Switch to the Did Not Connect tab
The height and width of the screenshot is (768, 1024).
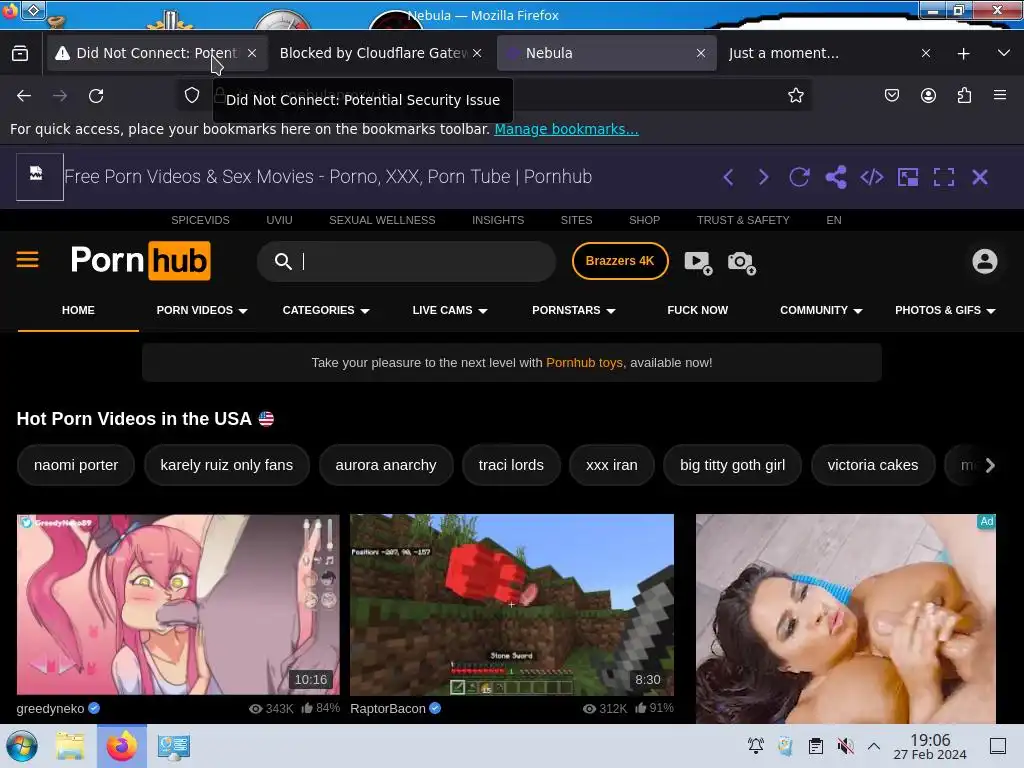tap(156, 53)
